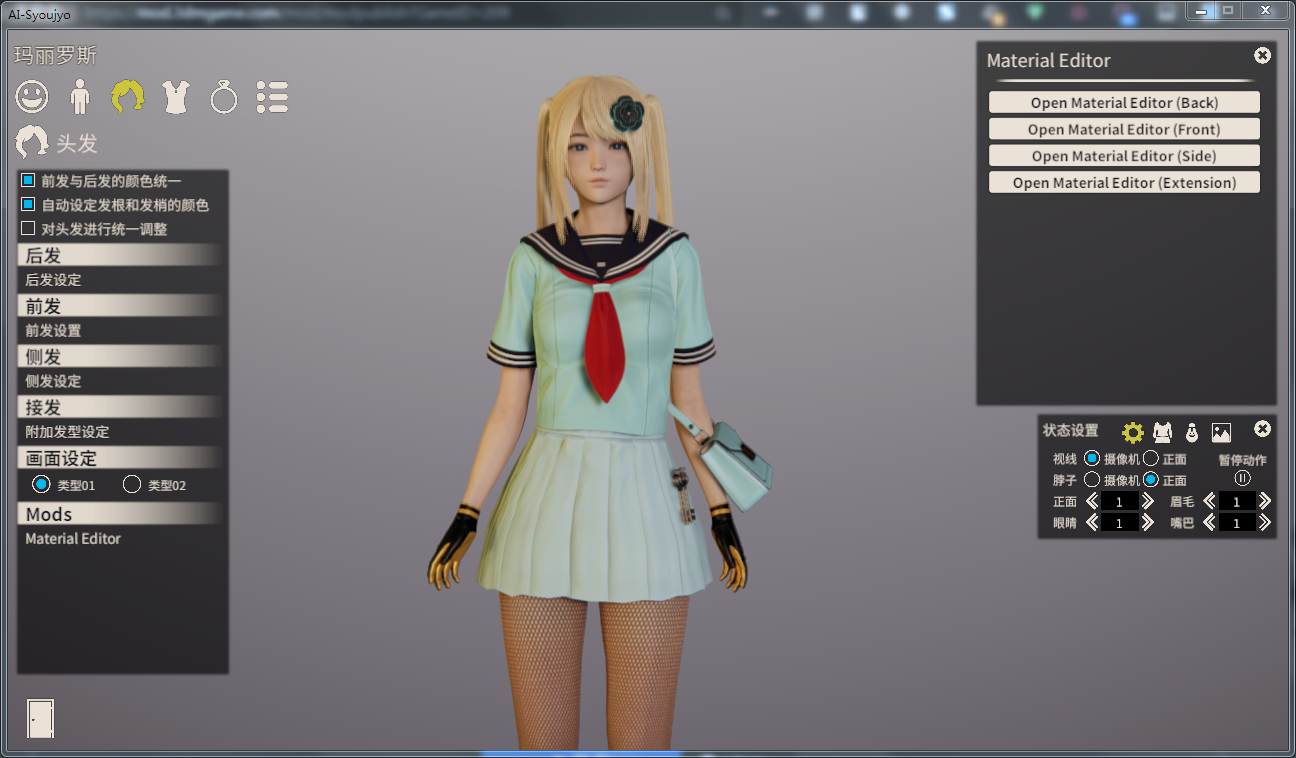1296x758 pixels.
Task: Select the 类型02 radio button
Action: (132, 485)
